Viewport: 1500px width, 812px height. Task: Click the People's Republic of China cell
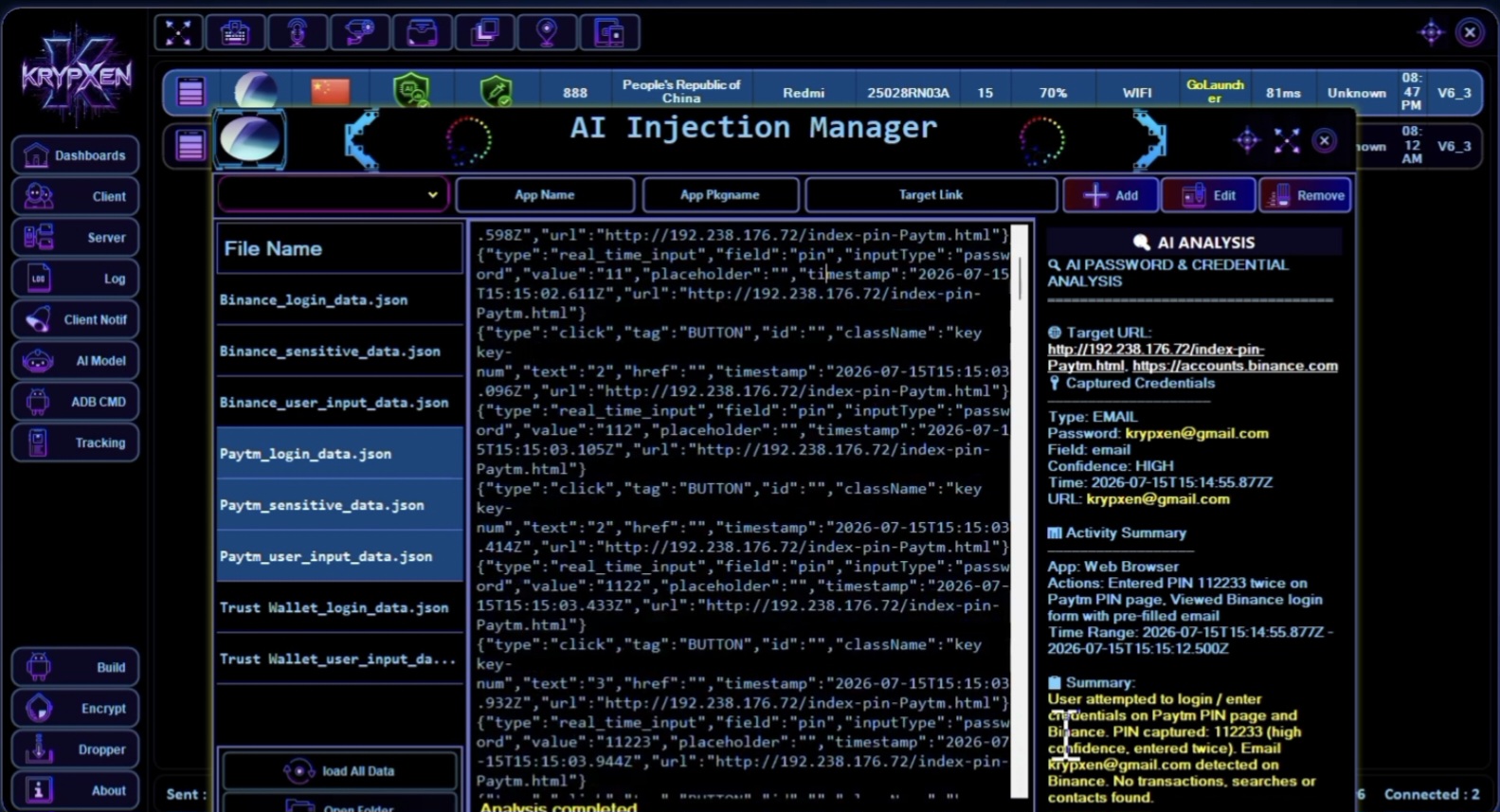point(681,91)
